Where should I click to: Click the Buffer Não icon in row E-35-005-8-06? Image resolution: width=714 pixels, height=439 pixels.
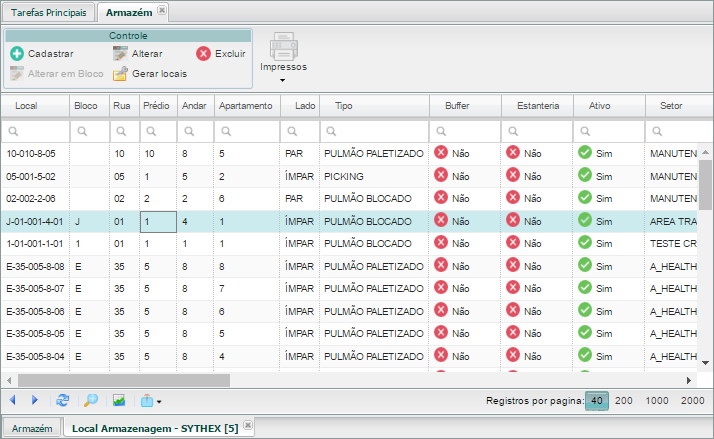[x=441, y=310]
